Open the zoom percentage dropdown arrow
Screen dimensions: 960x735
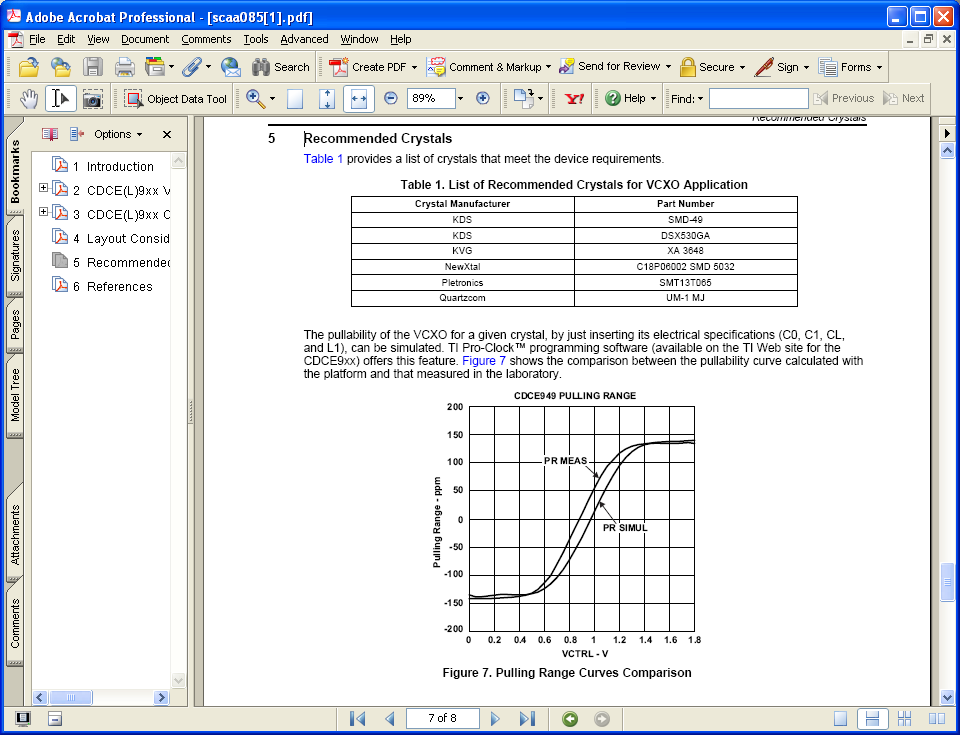click(460, 98)
